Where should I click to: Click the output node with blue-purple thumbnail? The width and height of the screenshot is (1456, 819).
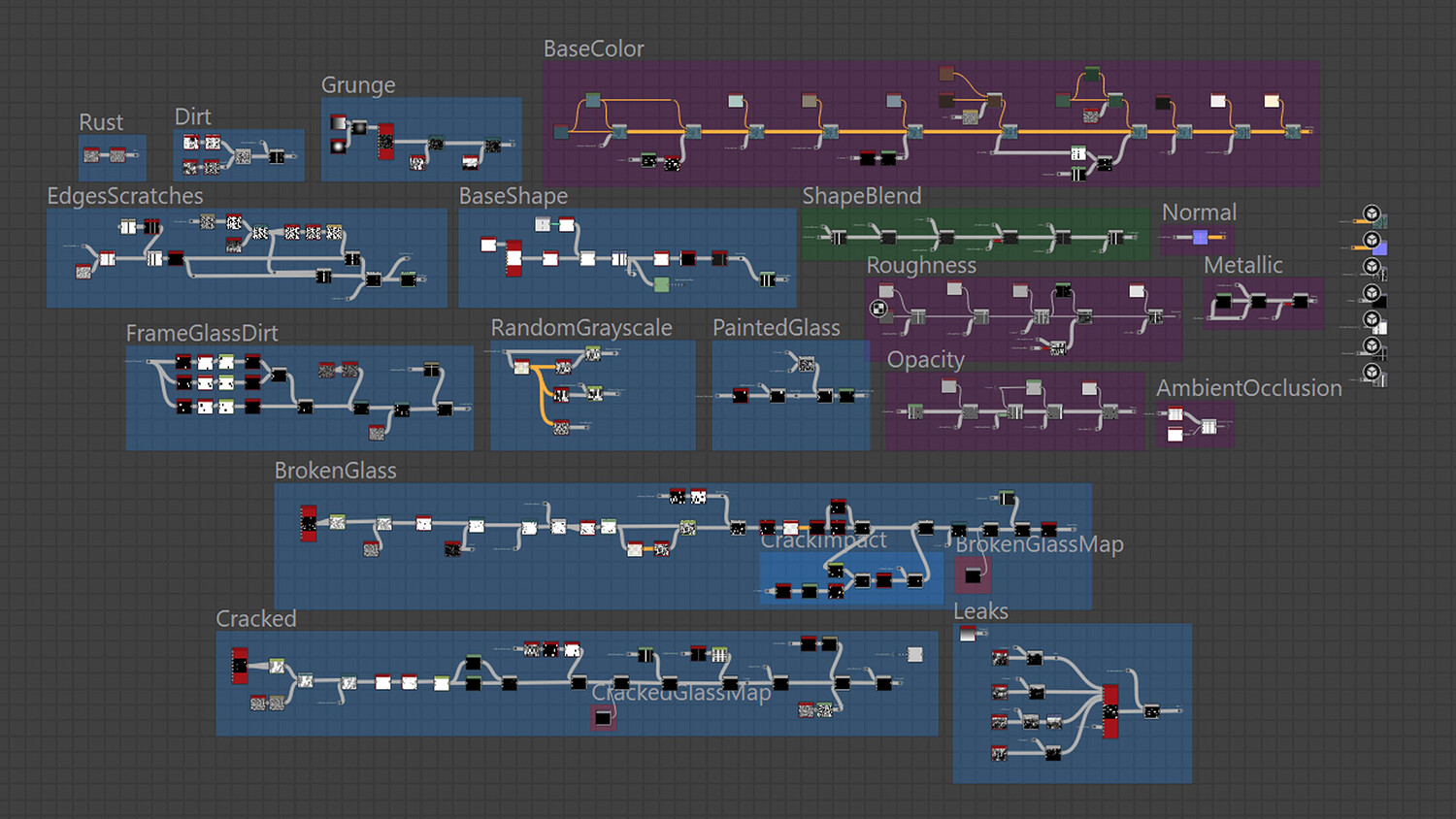point(1378,247)
